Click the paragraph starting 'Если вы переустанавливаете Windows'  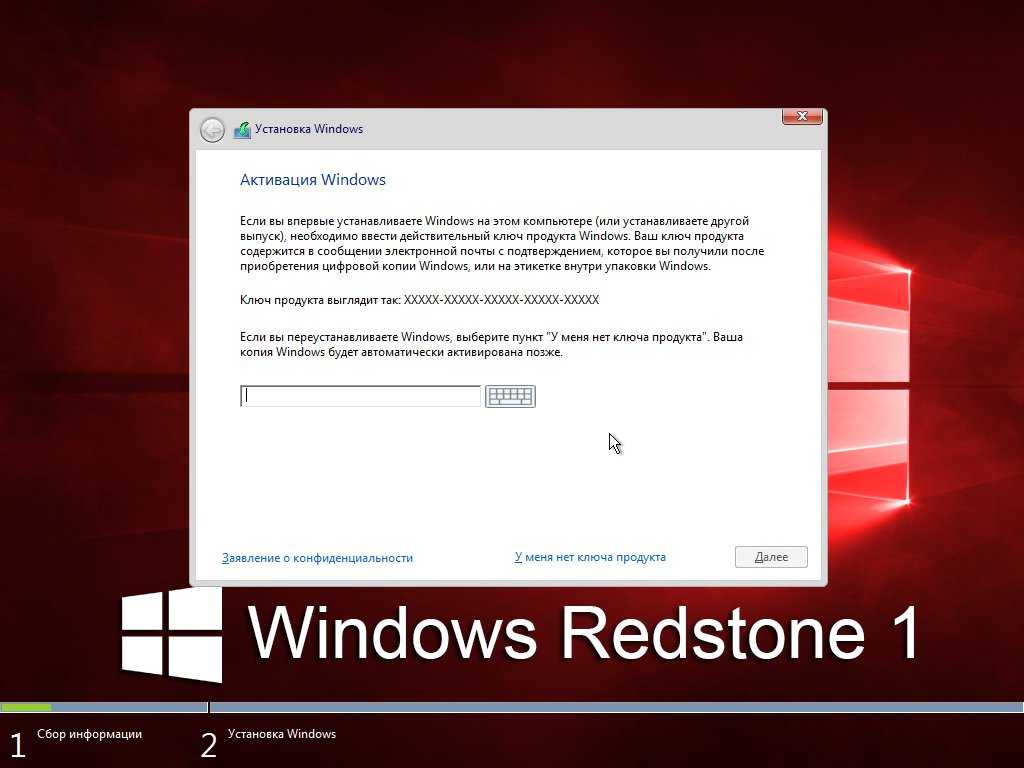(x=491, y=345)
